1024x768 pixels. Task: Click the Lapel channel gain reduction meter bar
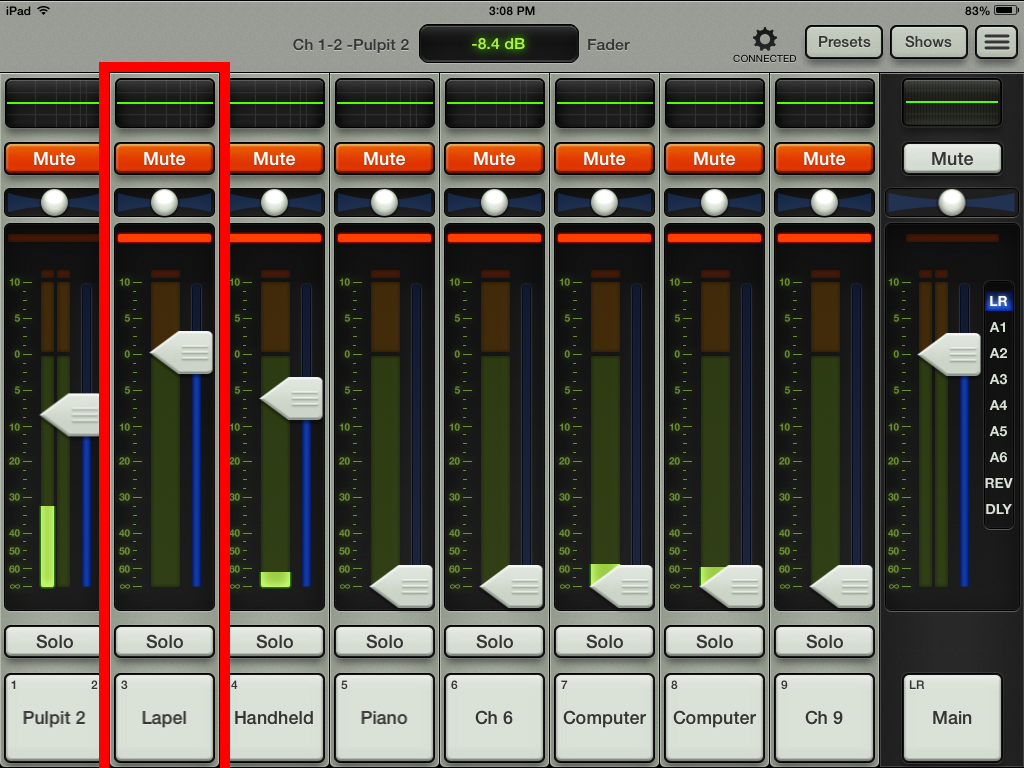165,238
